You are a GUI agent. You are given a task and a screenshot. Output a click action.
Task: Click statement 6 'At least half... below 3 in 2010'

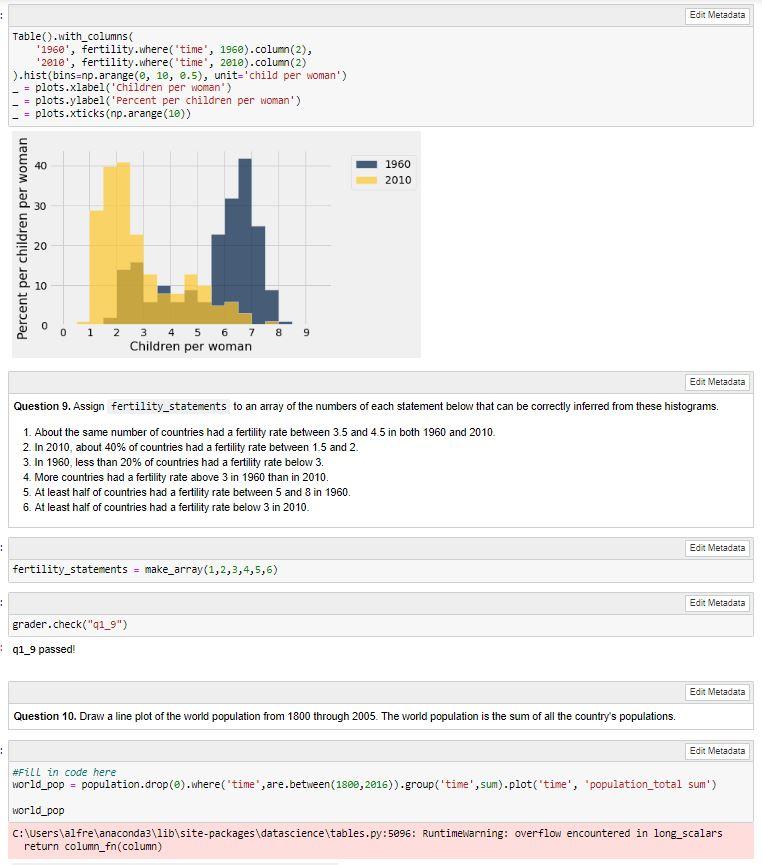tap(172, 507)
